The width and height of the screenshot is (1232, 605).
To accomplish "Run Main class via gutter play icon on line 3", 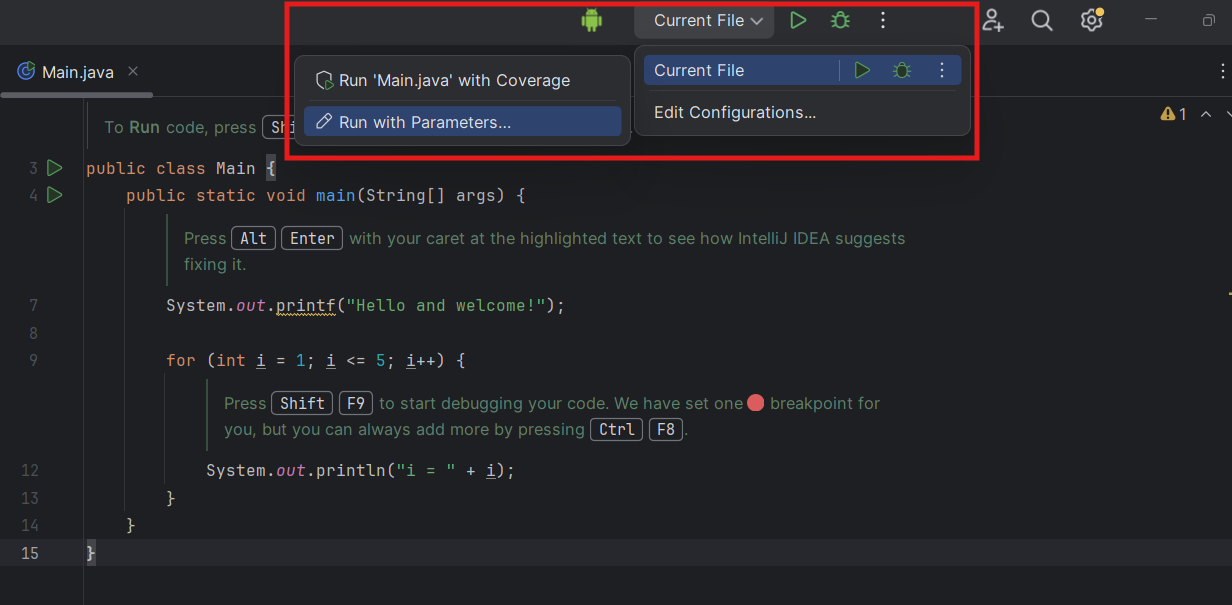I will tap(55, 168).
